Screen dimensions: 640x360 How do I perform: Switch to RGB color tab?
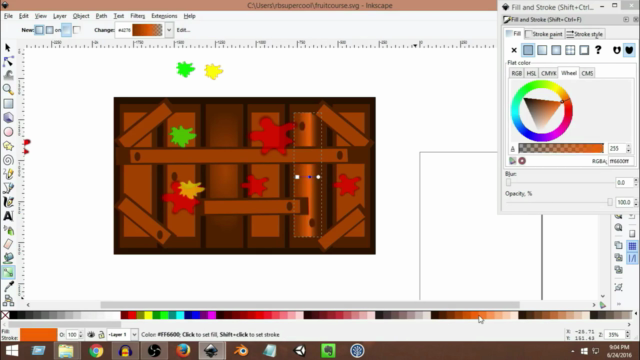coord(516,73)
